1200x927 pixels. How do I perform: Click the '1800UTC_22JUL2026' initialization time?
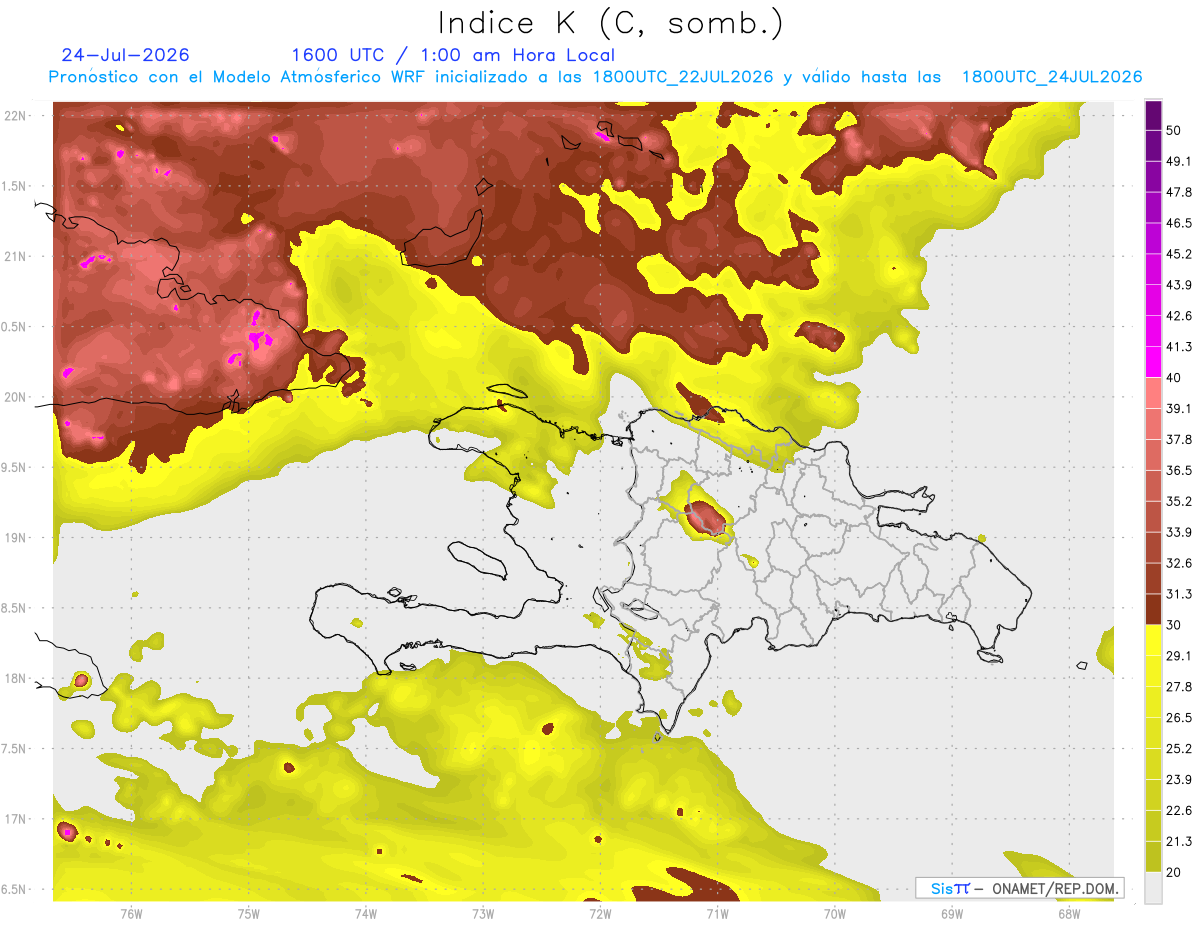tap(683, 77)
